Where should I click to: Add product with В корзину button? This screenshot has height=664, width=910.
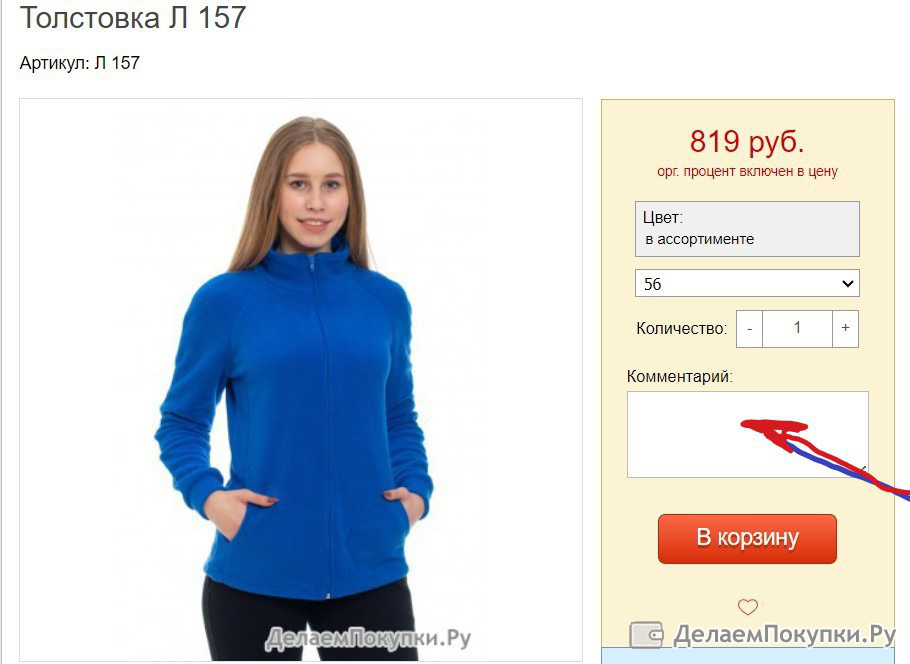pyautogui.click(x=747, y=538)
